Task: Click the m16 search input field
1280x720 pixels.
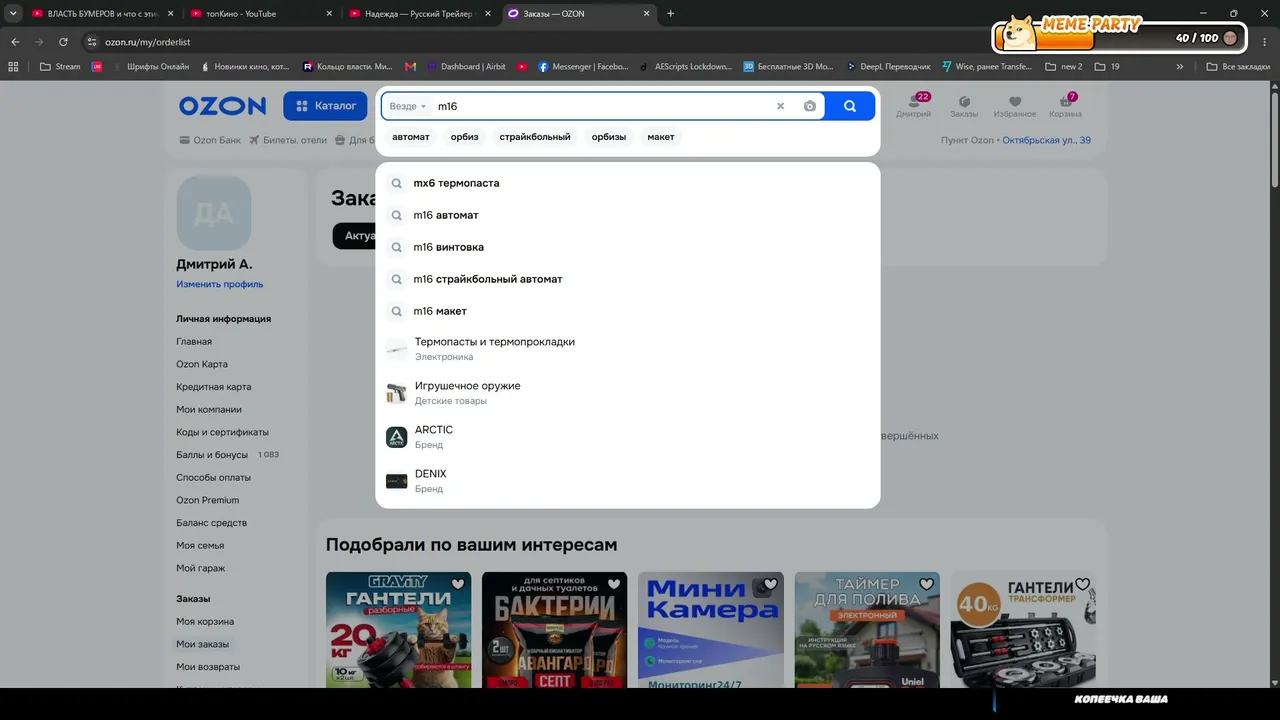Action: 603,106
